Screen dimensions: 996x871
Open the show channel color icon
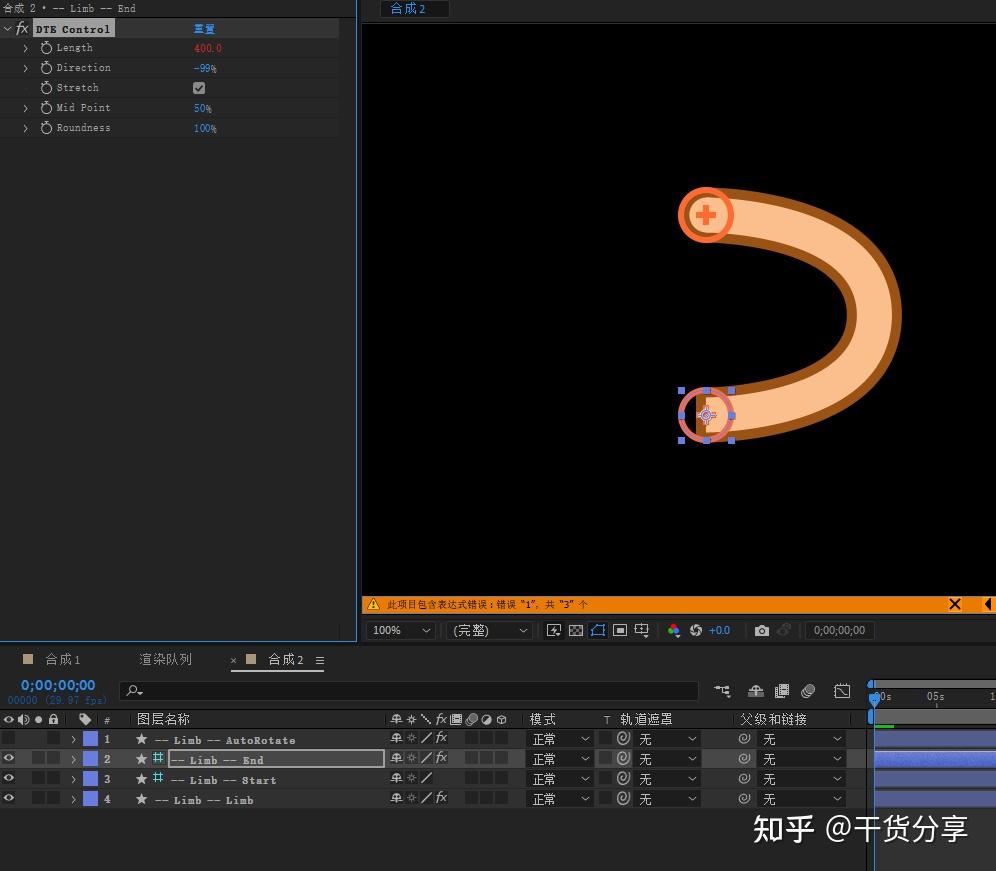673,630
